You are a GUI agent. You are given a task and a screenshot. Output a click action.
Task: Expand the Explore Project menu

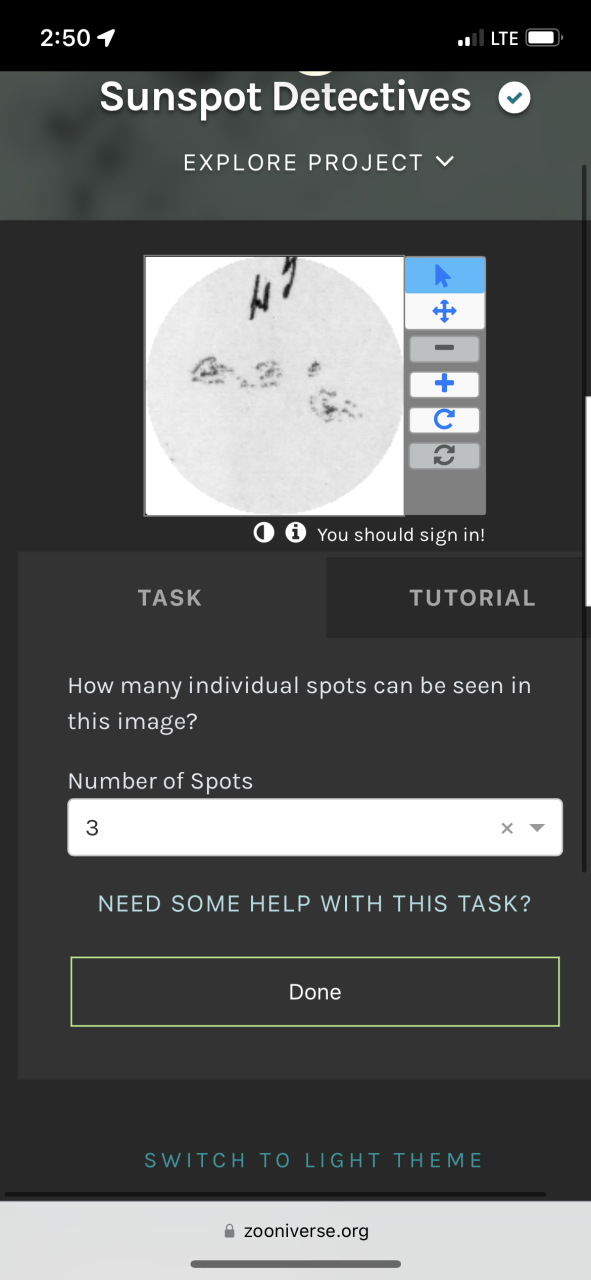319,162
